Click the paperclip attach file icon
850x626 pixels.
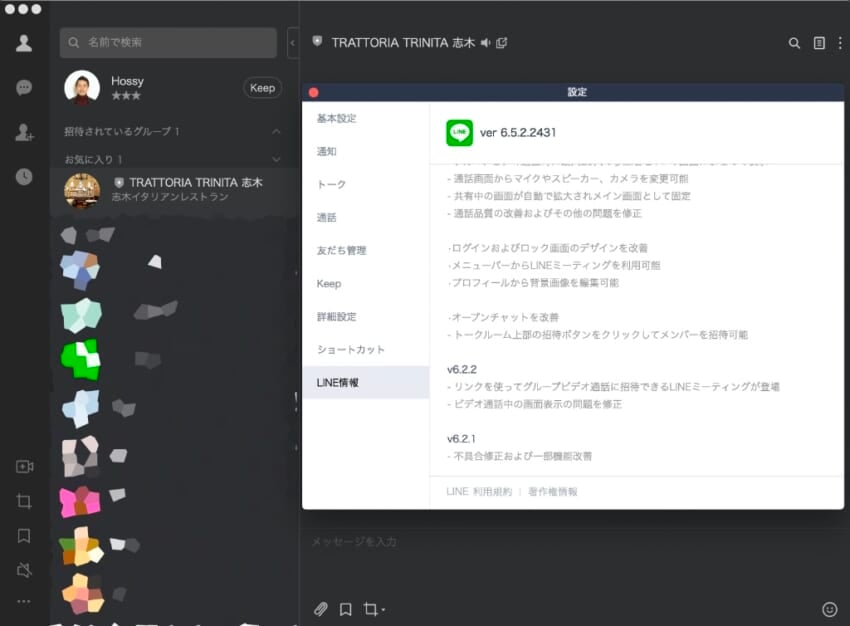pos(321,608)
